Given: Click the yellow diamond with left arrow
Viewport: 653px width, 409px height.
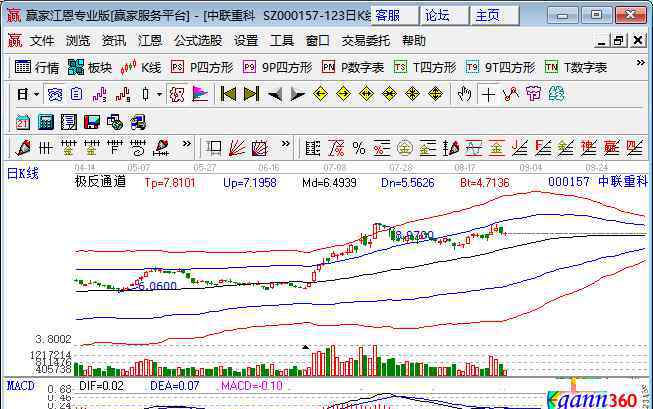Looking at the screenshot, I should (320, 94).
